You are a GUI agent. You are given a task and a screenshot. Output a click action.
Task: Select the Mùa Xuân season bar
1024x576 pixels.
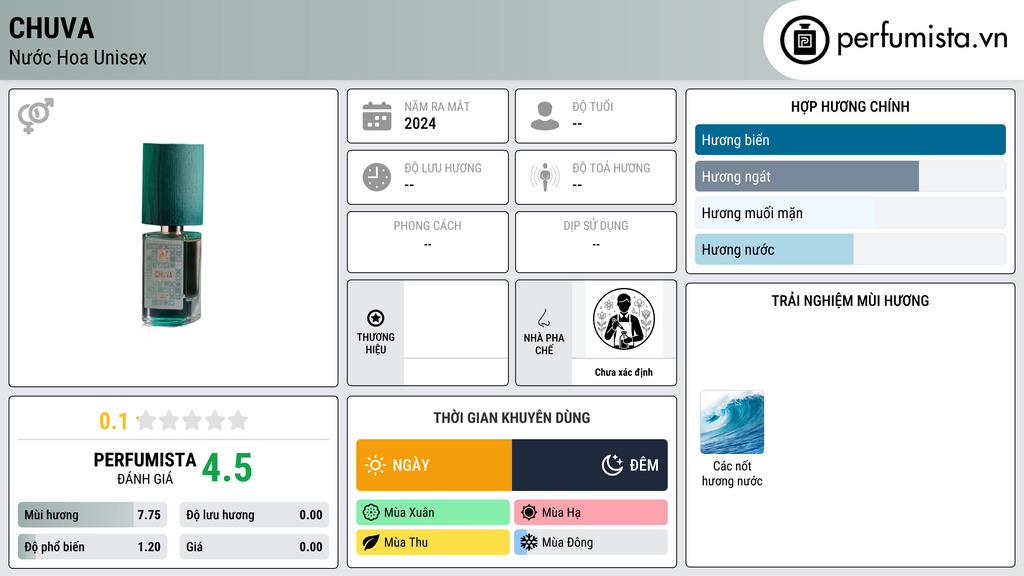433,513
